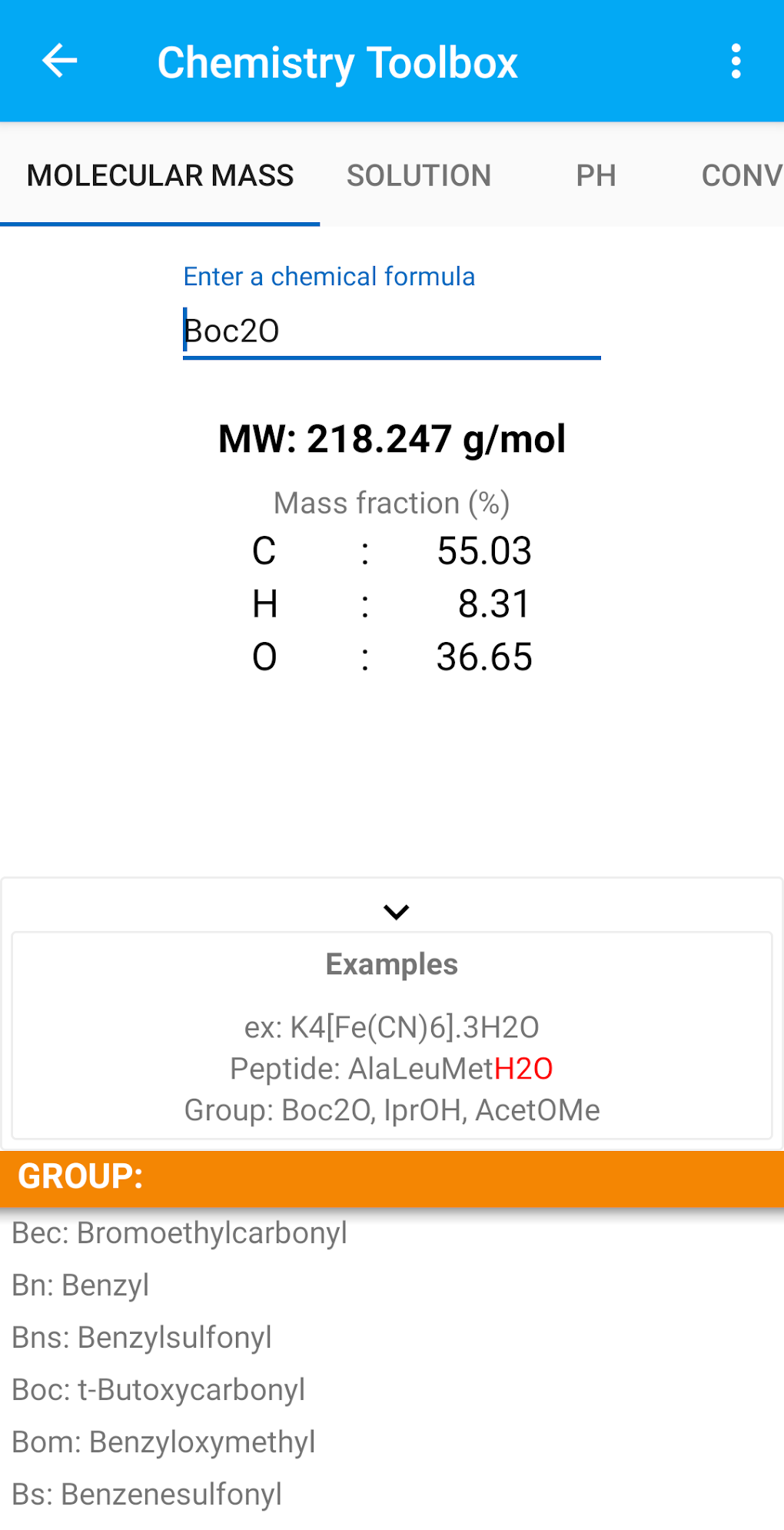Image resolution: width=784 pixels, height=1530 pixels.
Task: Select the Bs: Benzenesulfonyl group entry
Action: click(x=147, y=1494)
